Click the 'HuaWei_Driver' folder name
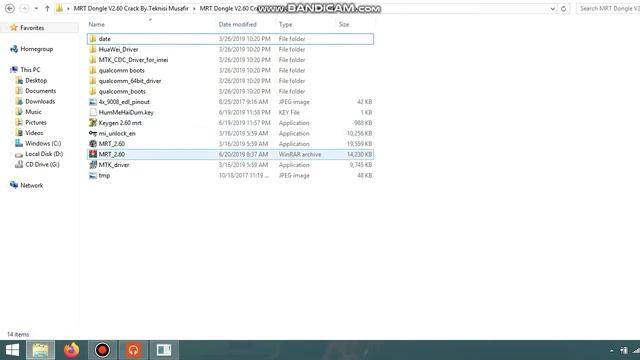 (118, 49)
